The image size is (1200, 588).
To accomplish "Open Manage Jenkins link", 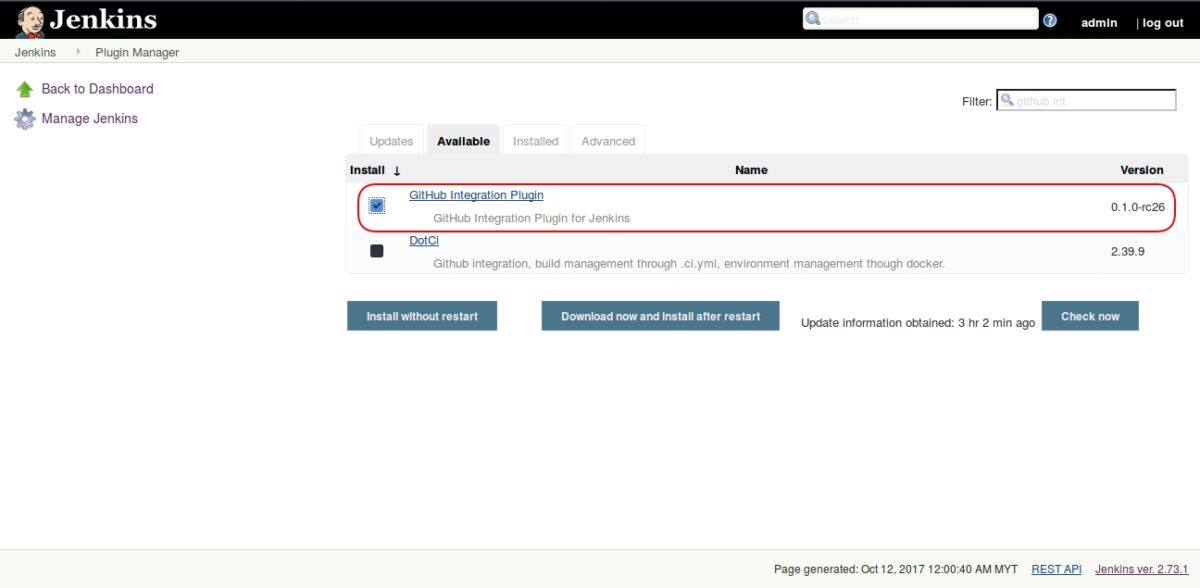I will [89, 119].
